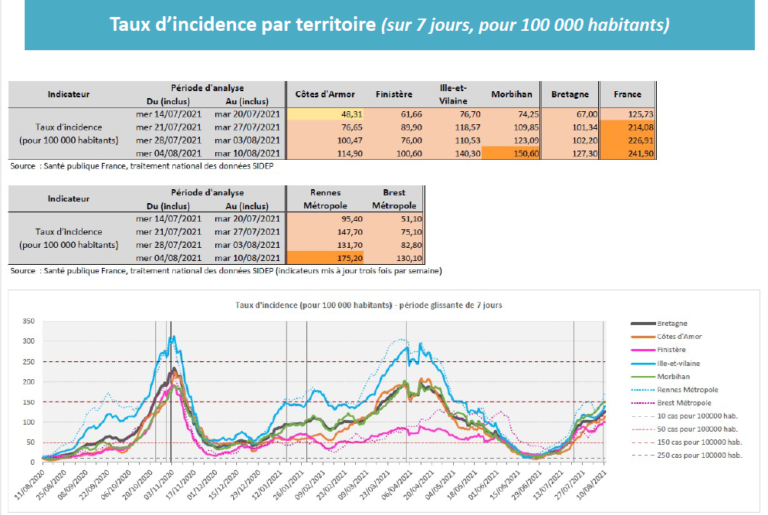Select the Rennes Métropole column header
Viewport: 768px width, 515px height.
[325, 199]
